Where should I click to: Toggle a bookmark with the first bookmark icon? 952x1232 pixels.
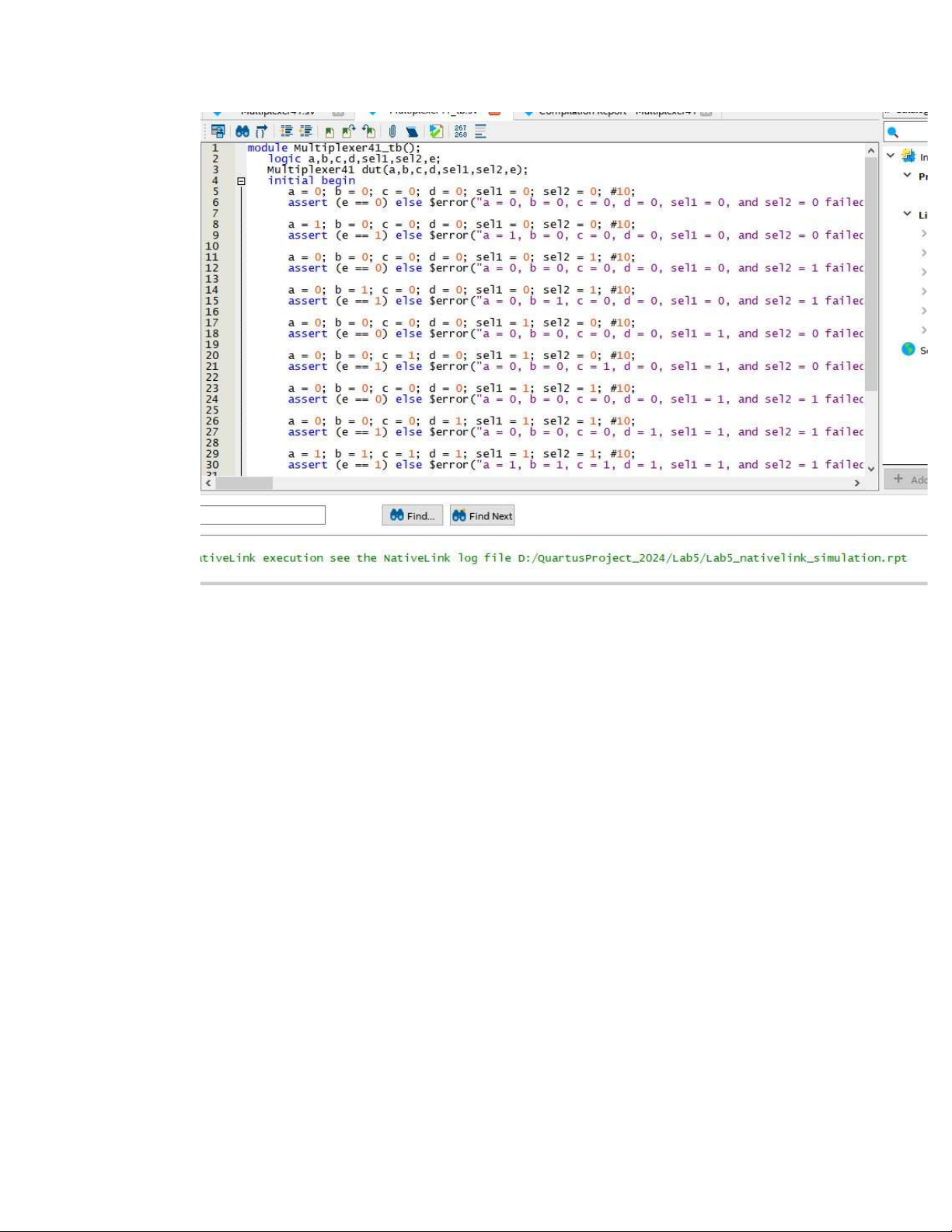point(330,132)
